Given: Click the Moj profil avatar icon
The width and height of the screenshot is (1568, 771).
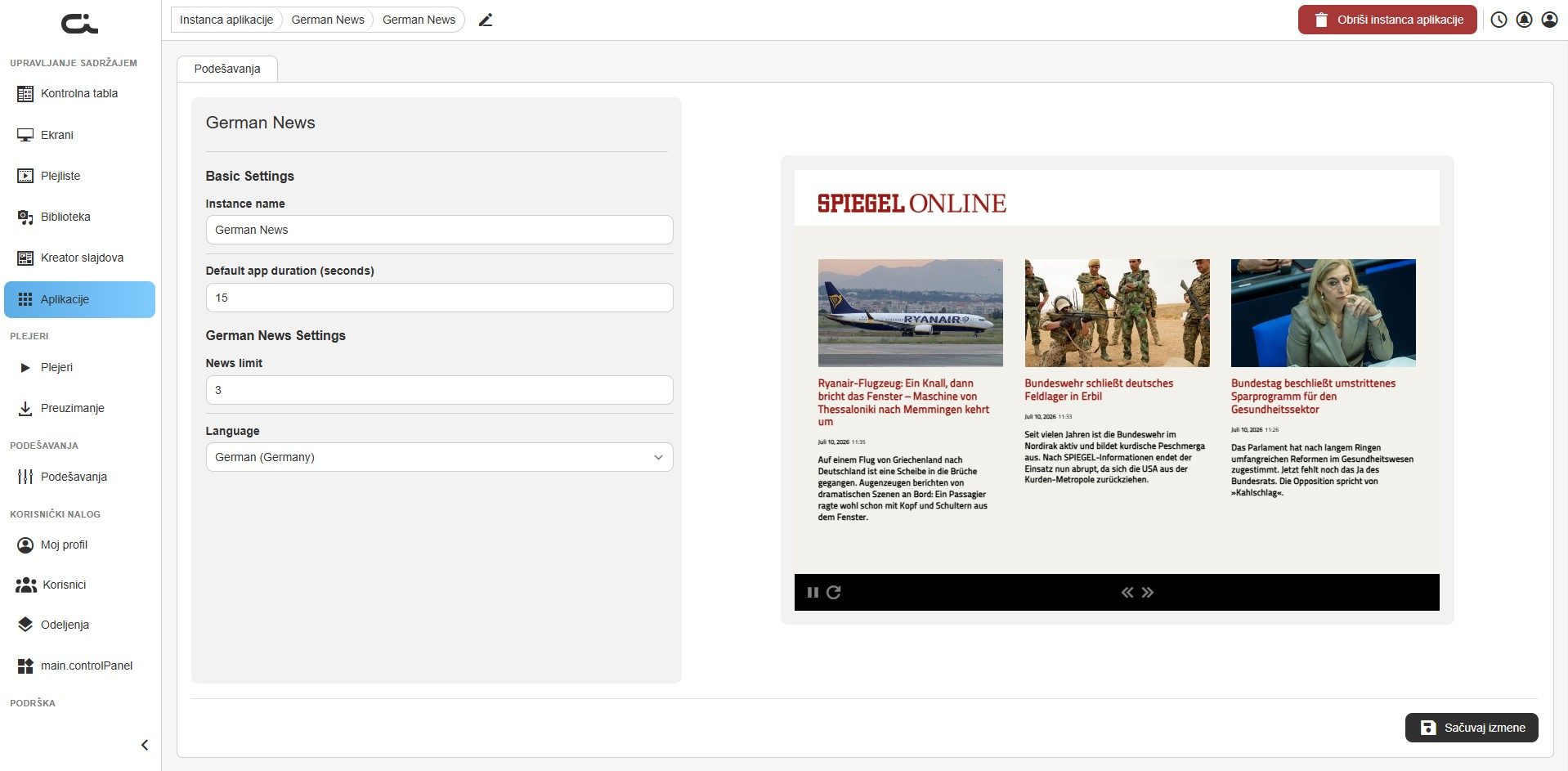Looking at the screenshot, I should [25, 545].
